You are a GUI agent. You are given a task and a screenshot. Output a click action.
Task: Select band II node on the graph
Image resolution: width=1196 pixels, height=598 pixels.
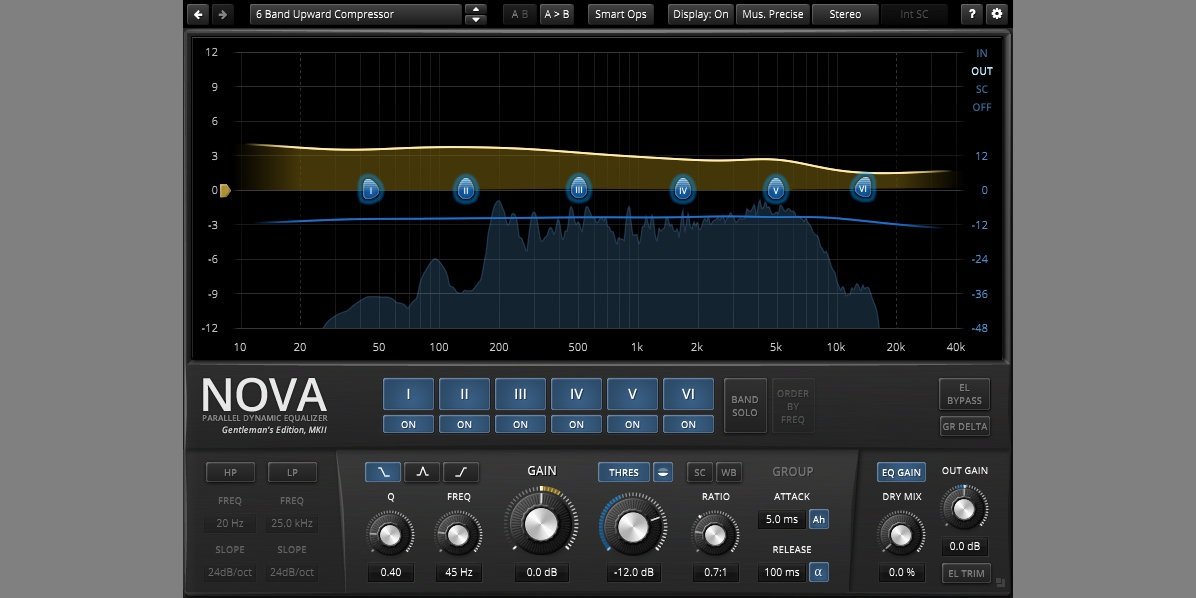pos(466,189)
